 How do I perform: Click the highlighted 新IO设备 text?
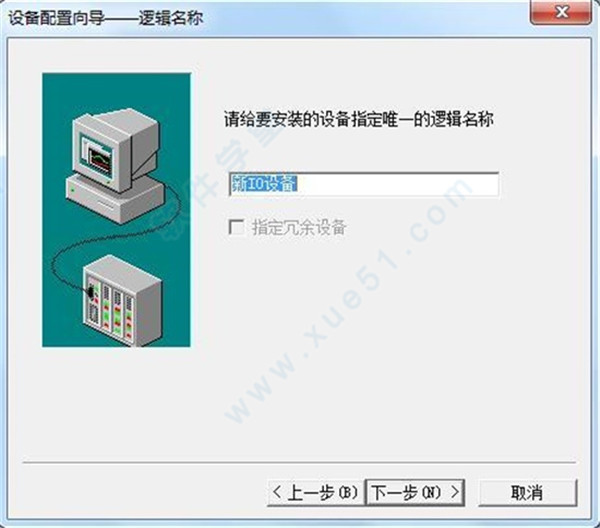264,184
